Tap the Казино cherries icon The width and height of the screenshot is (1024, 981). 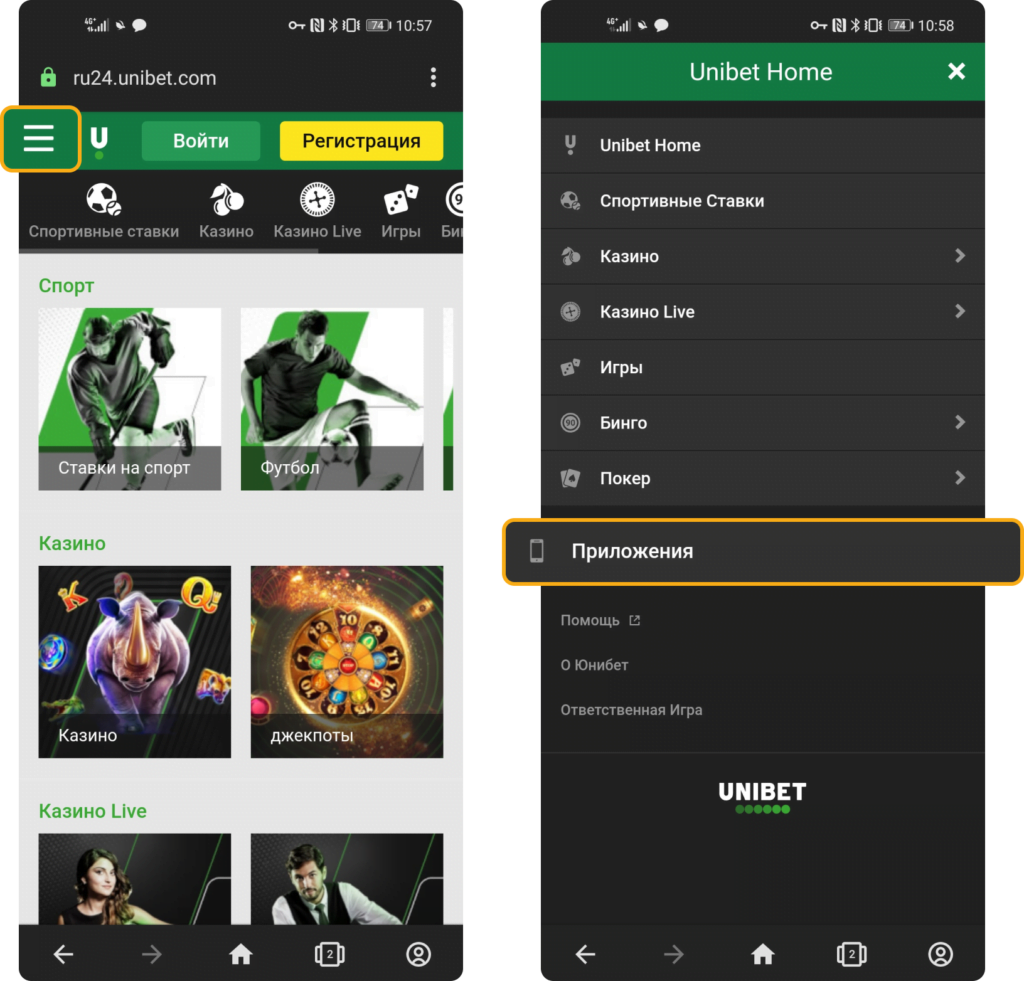(x=226, y=201)
